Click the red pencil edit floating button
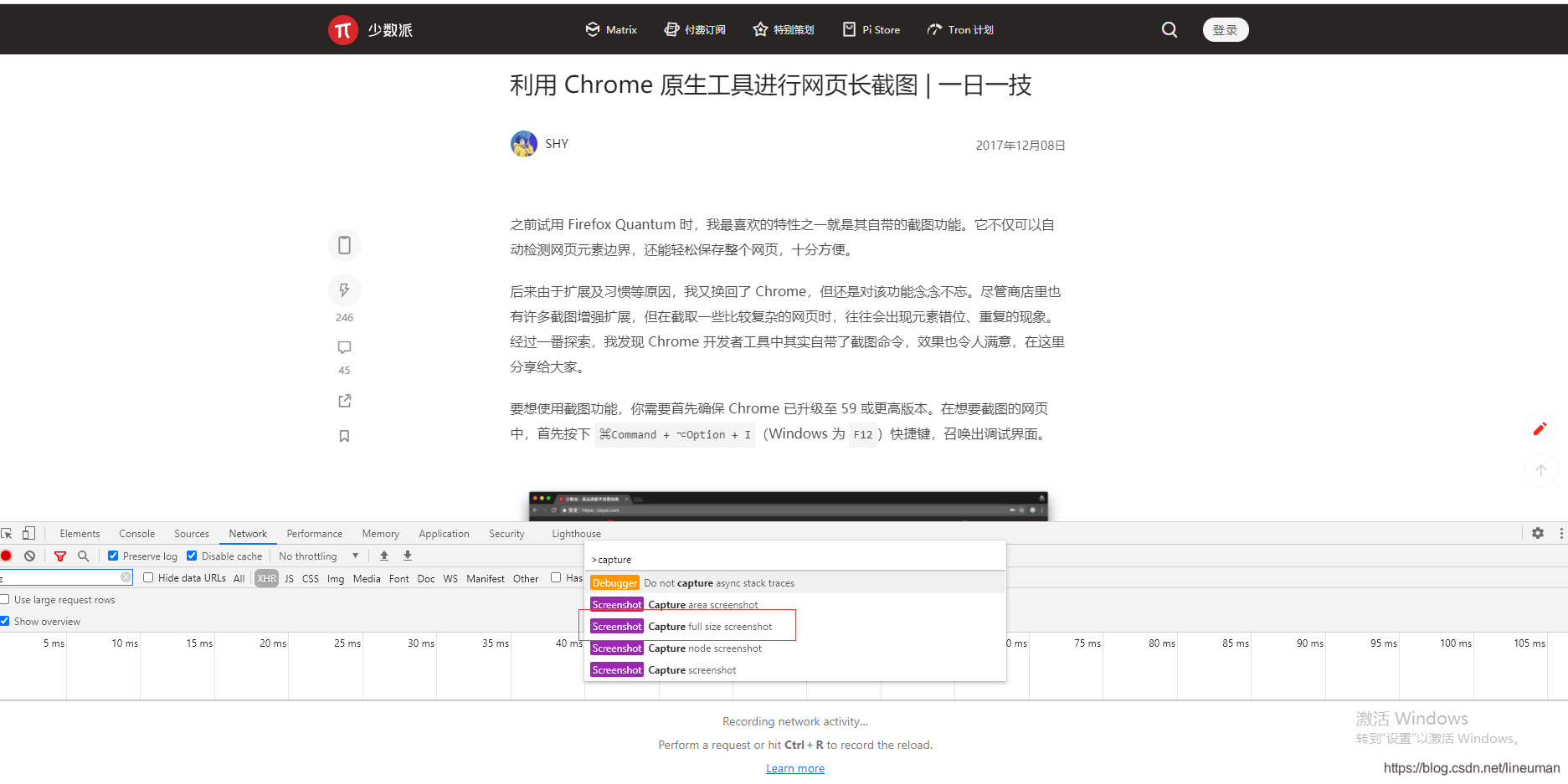This screenshot has height=784, width=1568. (1540, 429)
